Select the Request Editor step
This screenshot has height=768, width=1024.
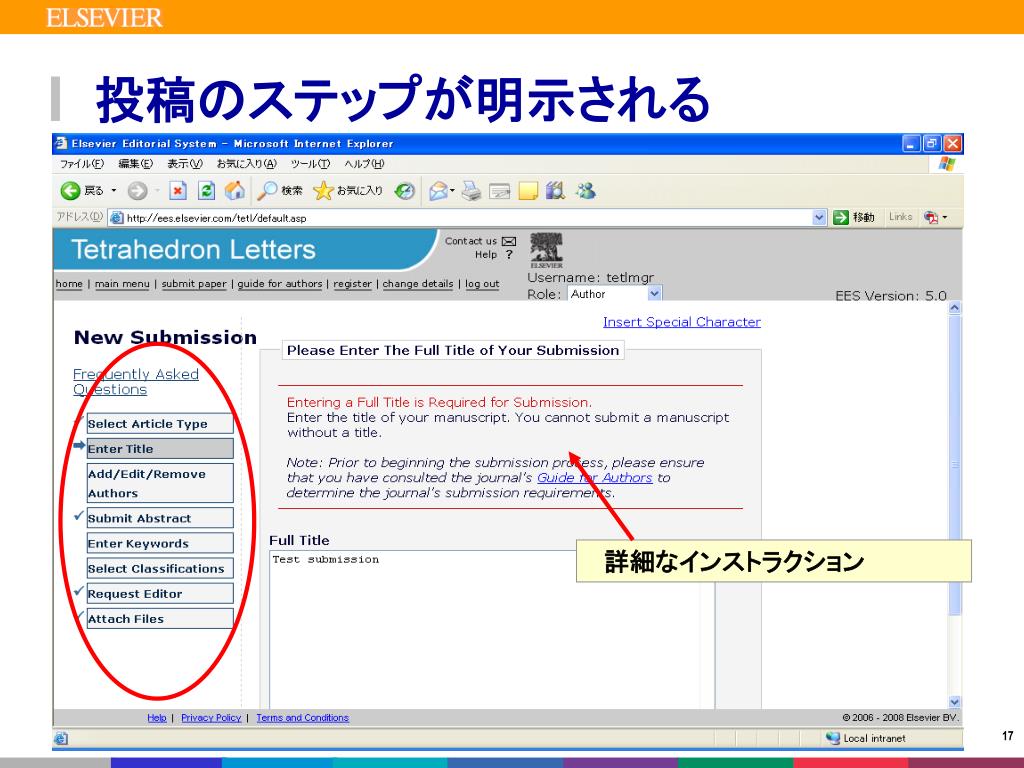point(160,594)
